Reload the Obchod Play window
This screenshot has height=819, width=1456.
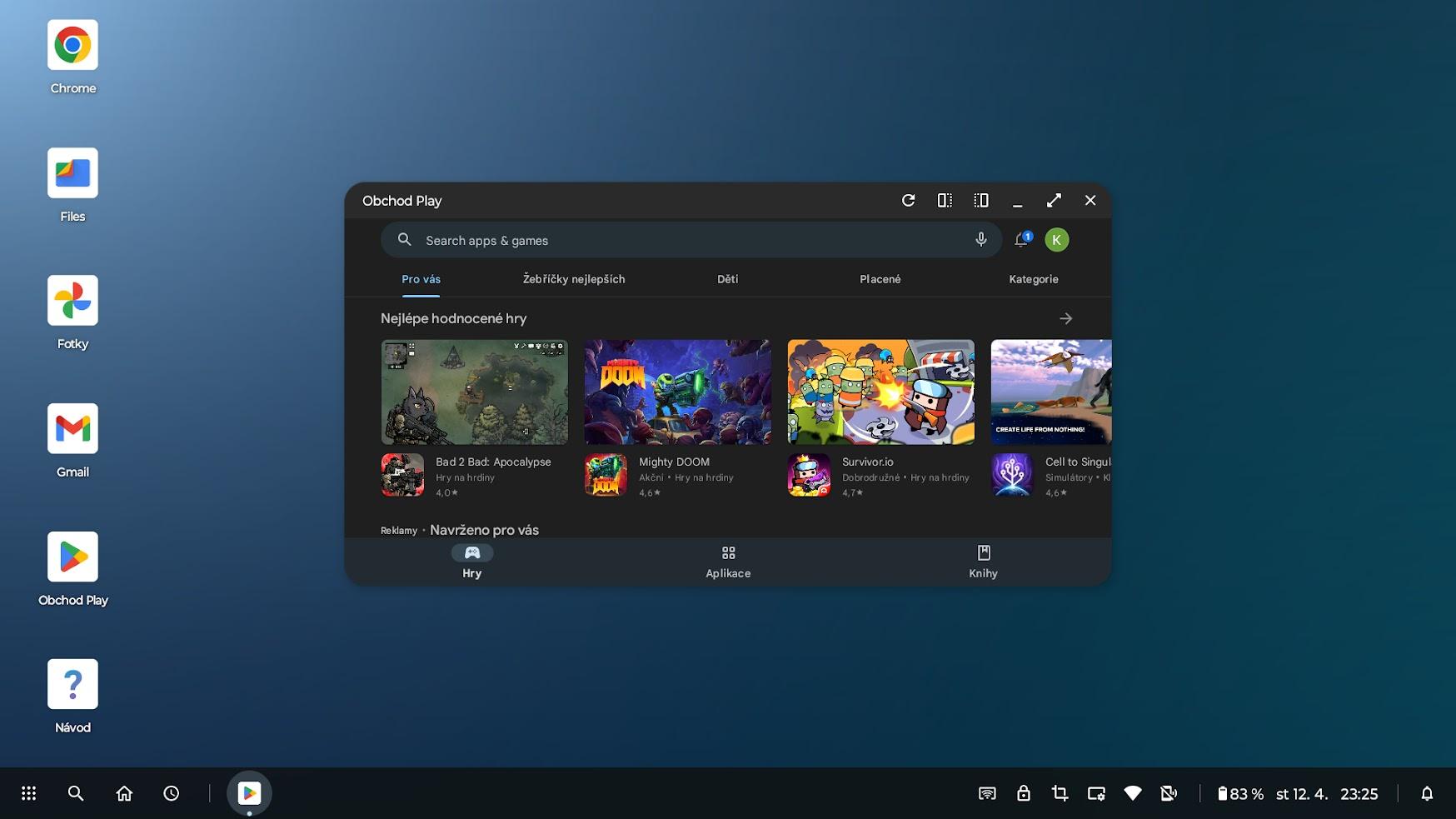(x=908, y=200)
